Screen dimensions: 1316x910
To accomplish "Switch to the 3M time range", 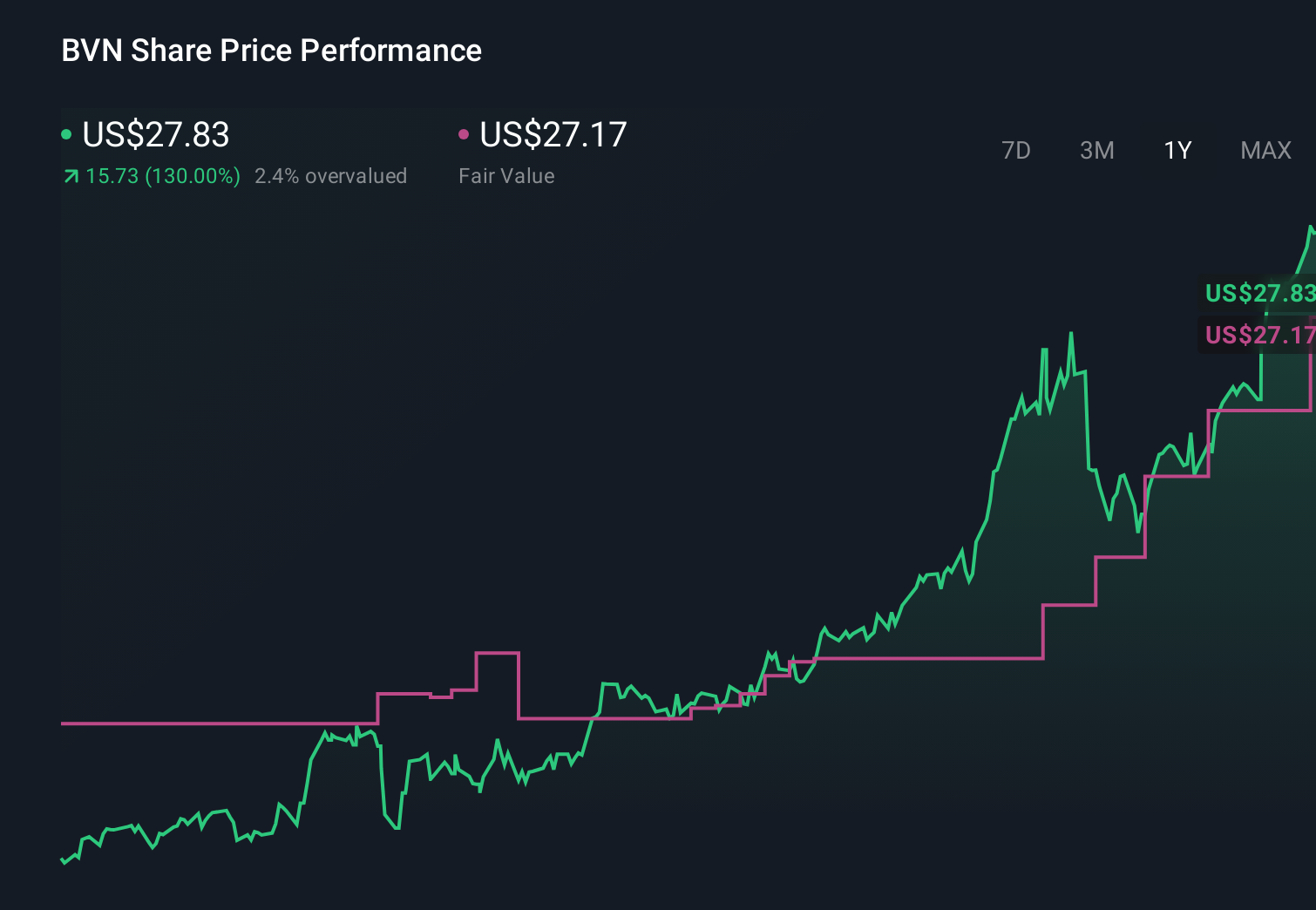I will pyautogui.click(x=1096, y=151).
